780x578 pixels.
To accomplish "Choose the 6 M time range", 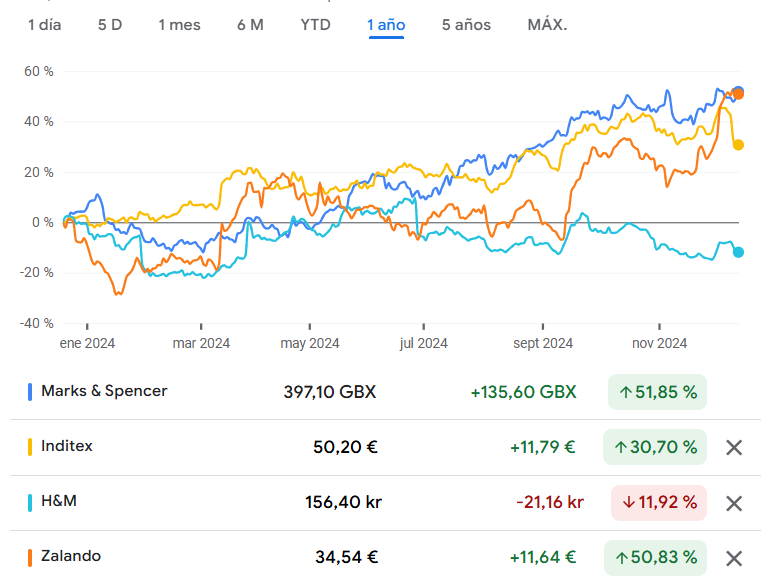I will pyautogui.click(x=250, y=25).
